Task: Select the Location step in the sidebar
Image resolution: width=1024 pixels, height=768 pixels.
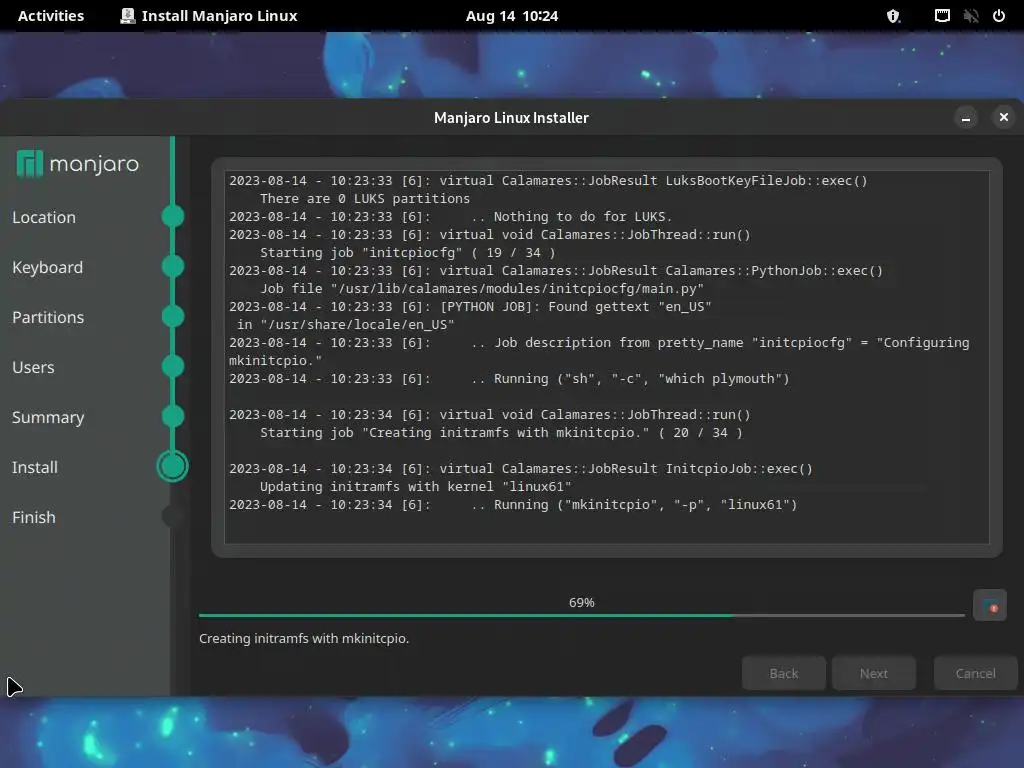Action: click(44, 217)
